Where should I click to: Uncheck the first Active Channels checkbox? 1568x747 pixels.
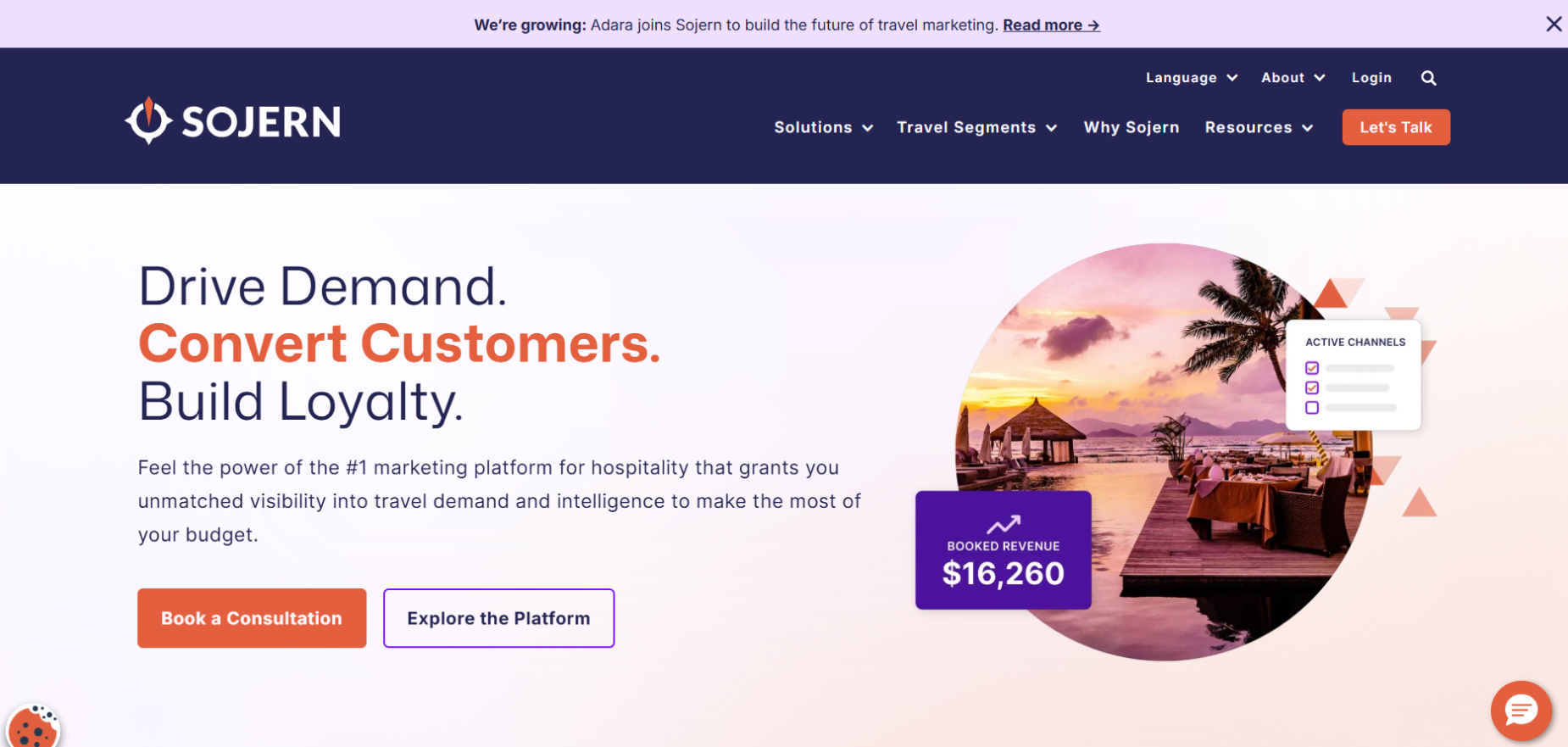(1313, 367)
